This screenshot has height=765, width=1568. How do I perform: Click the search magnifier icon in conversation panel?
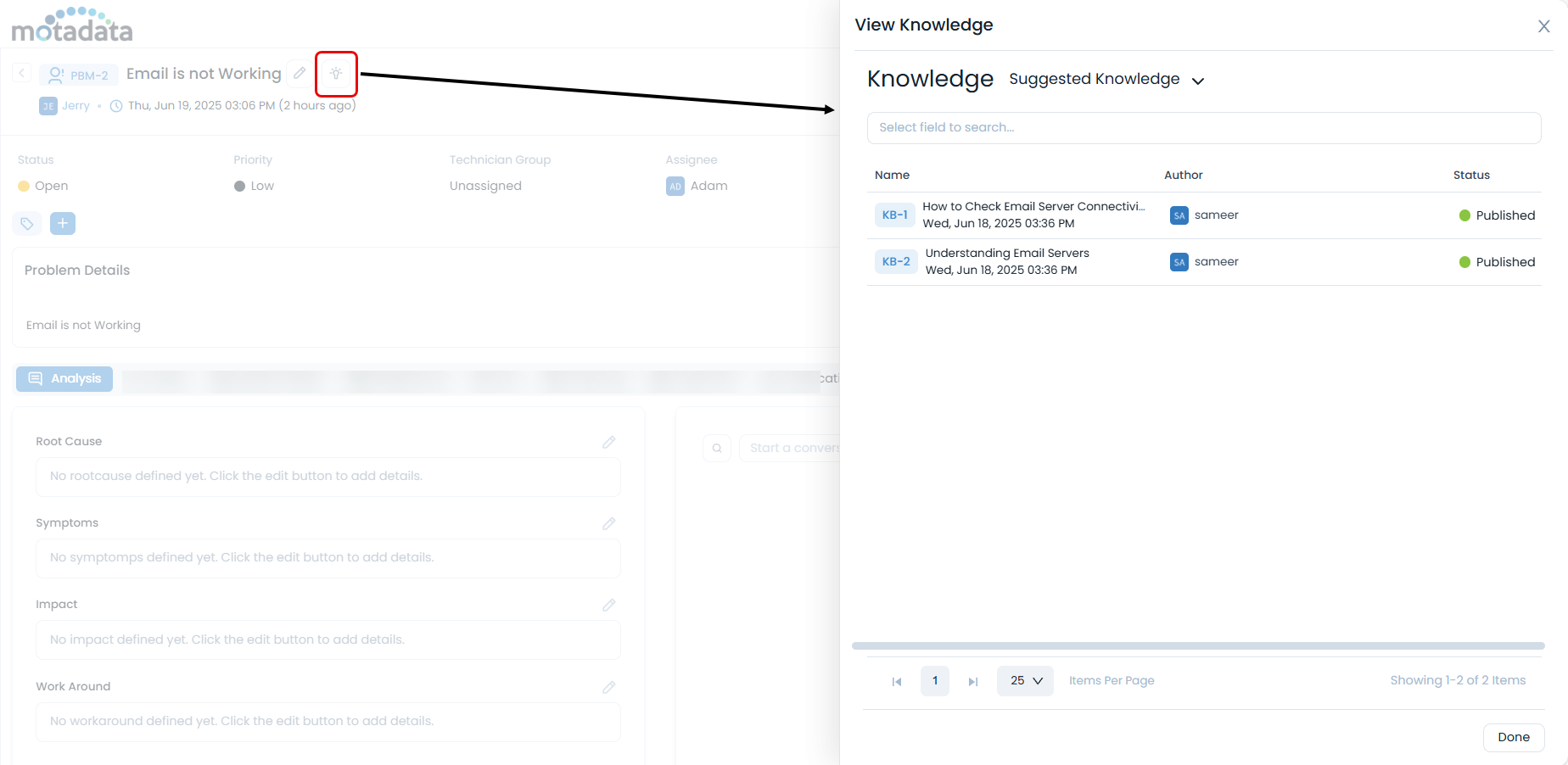(x=717, y=448)
